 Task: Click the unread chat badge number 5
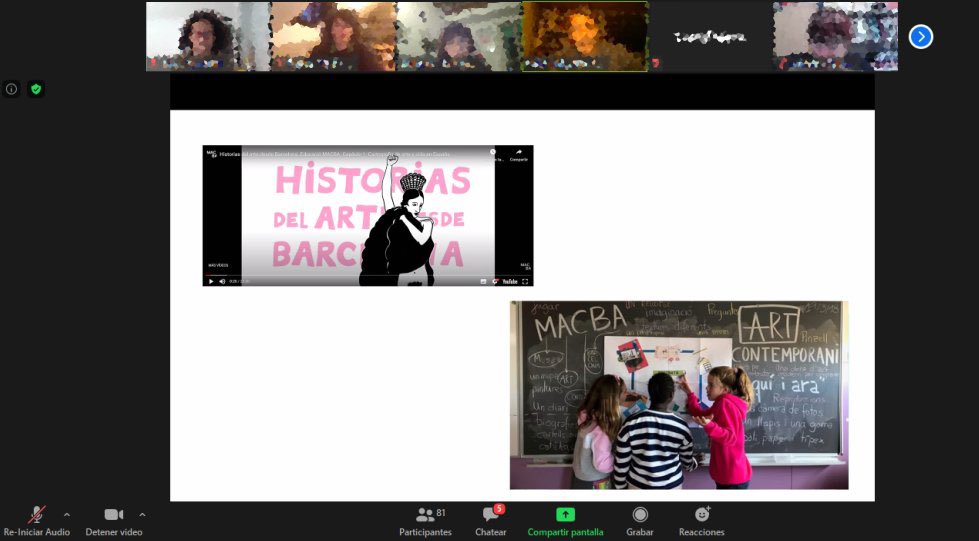coord(499,509)
